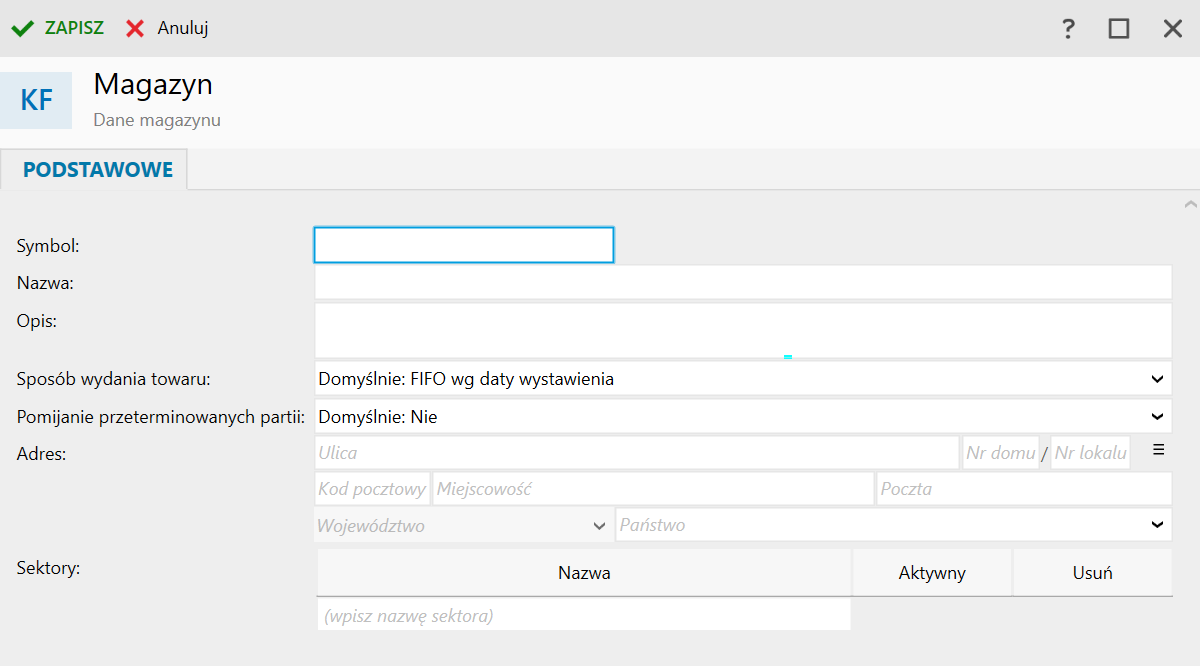The width and height of the screenshot is (1200, 666).
Task: Click the Symbol input field
Action: [464, 245]
